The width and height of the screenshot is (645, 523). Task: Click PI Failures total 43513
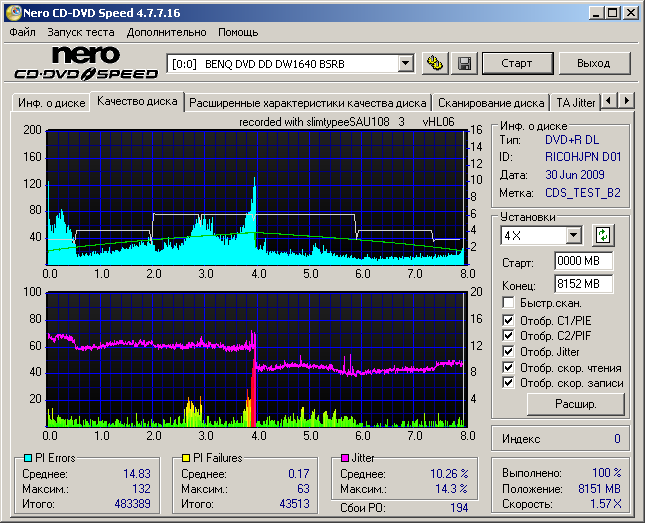[x=294, y=504]
